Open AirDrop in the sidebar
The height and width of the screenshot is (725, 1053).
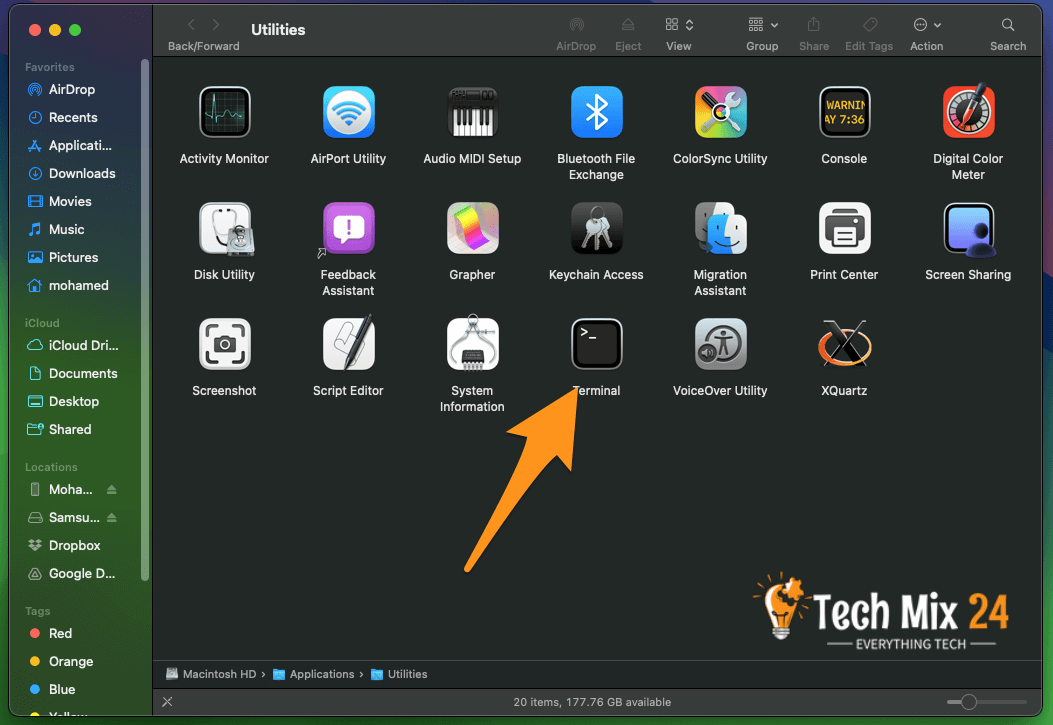coord(74,89)
